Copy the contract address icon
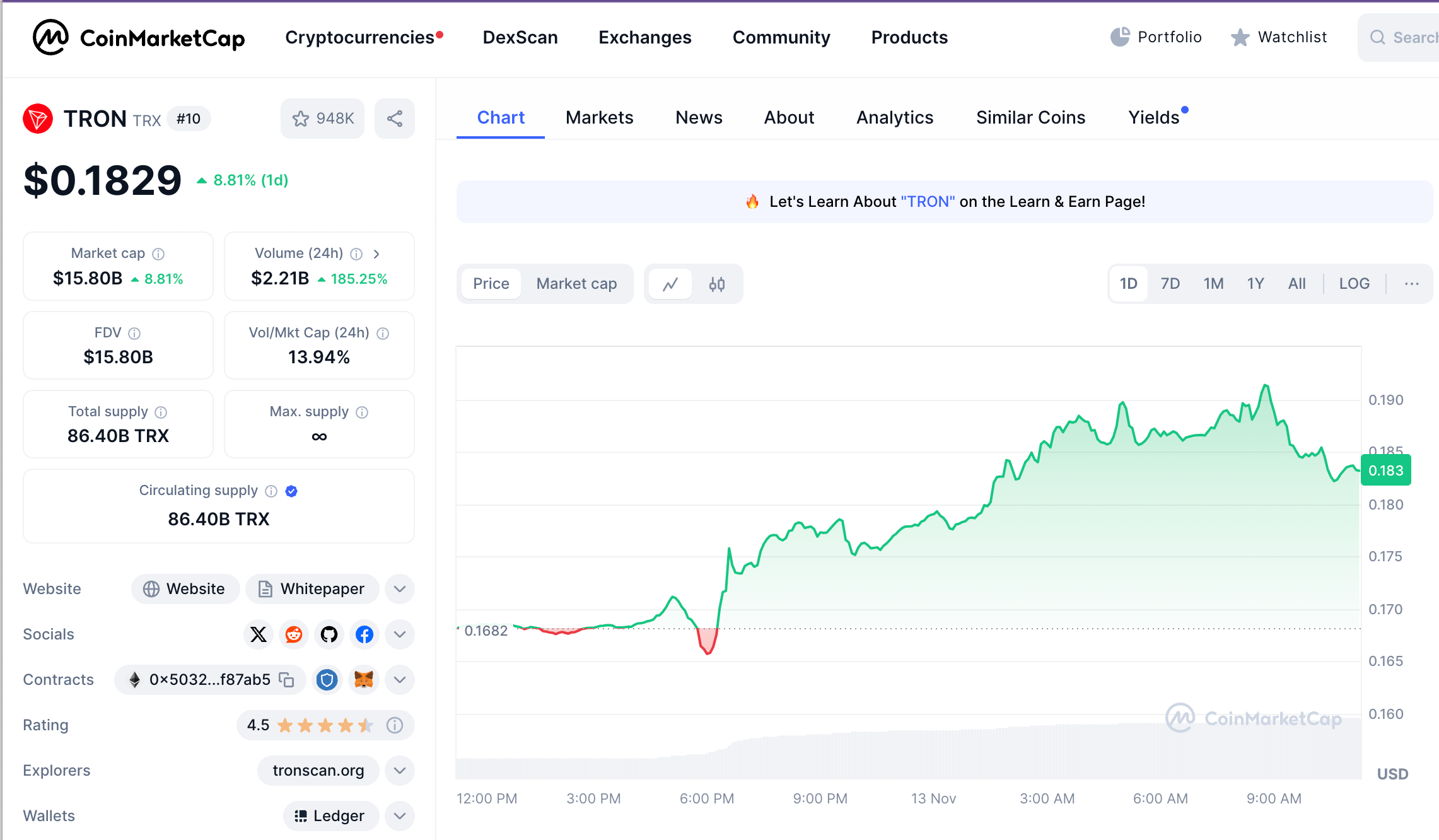Viewport: 1439px width, 840px height. 287,680
